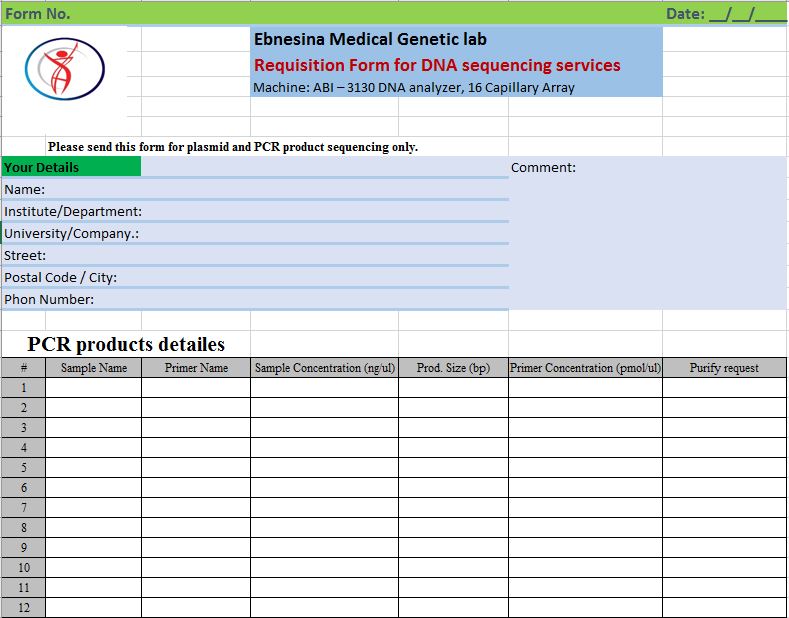Select row number 5 cell
Screen dimensions: 789x618
24,468
